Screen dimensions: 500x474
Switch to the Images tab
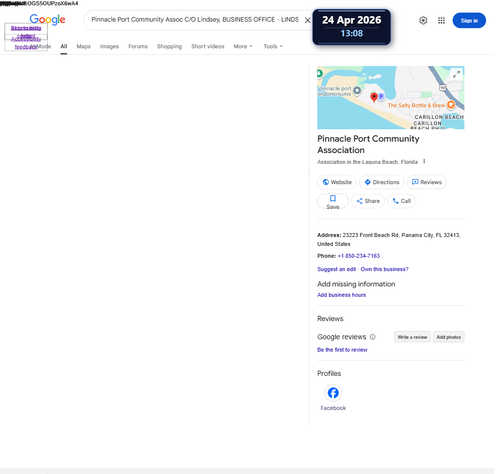click(109, 46)
